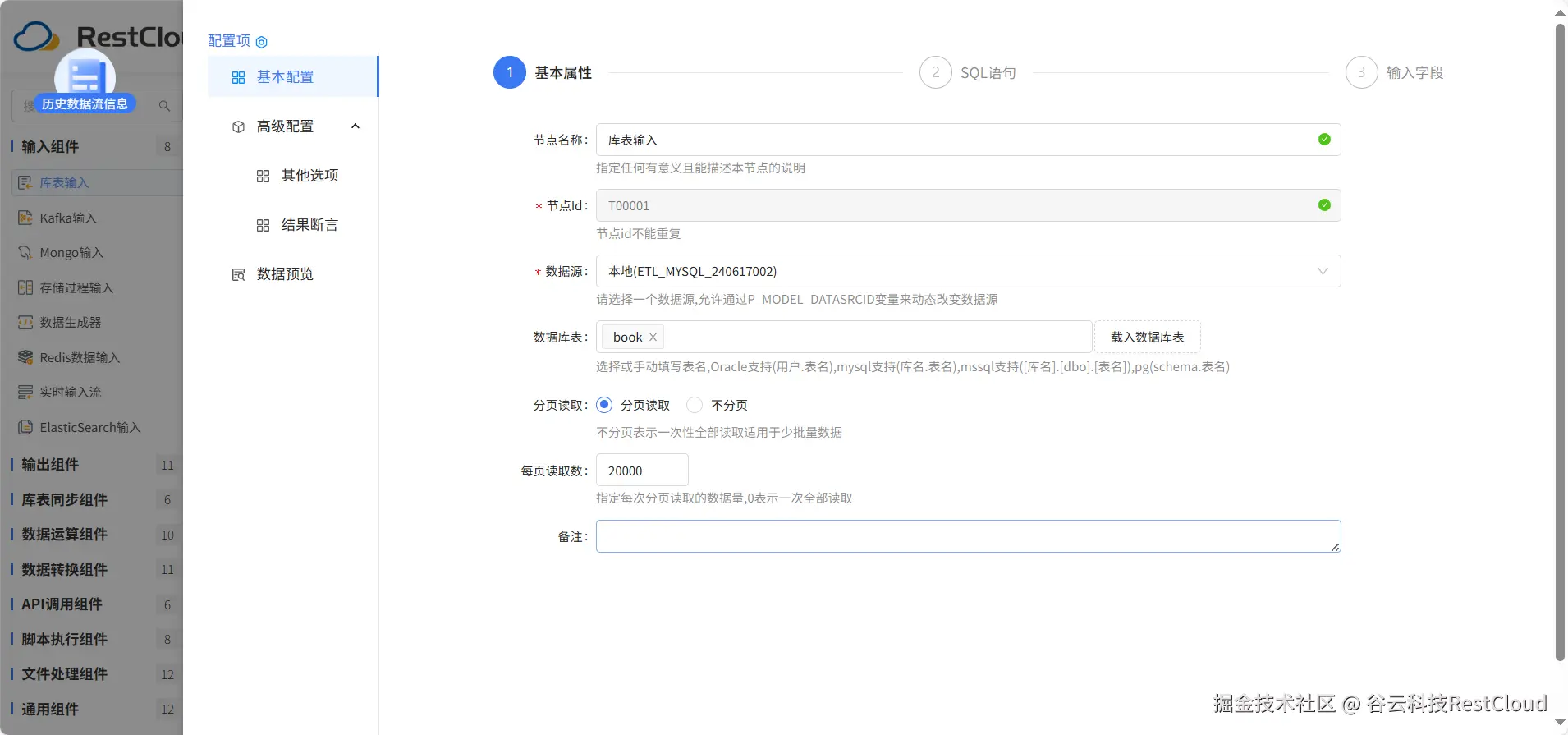Click the search magnifier in component panel
Image resolution: width=1568 pixels, height=735 pixels.
164,106
